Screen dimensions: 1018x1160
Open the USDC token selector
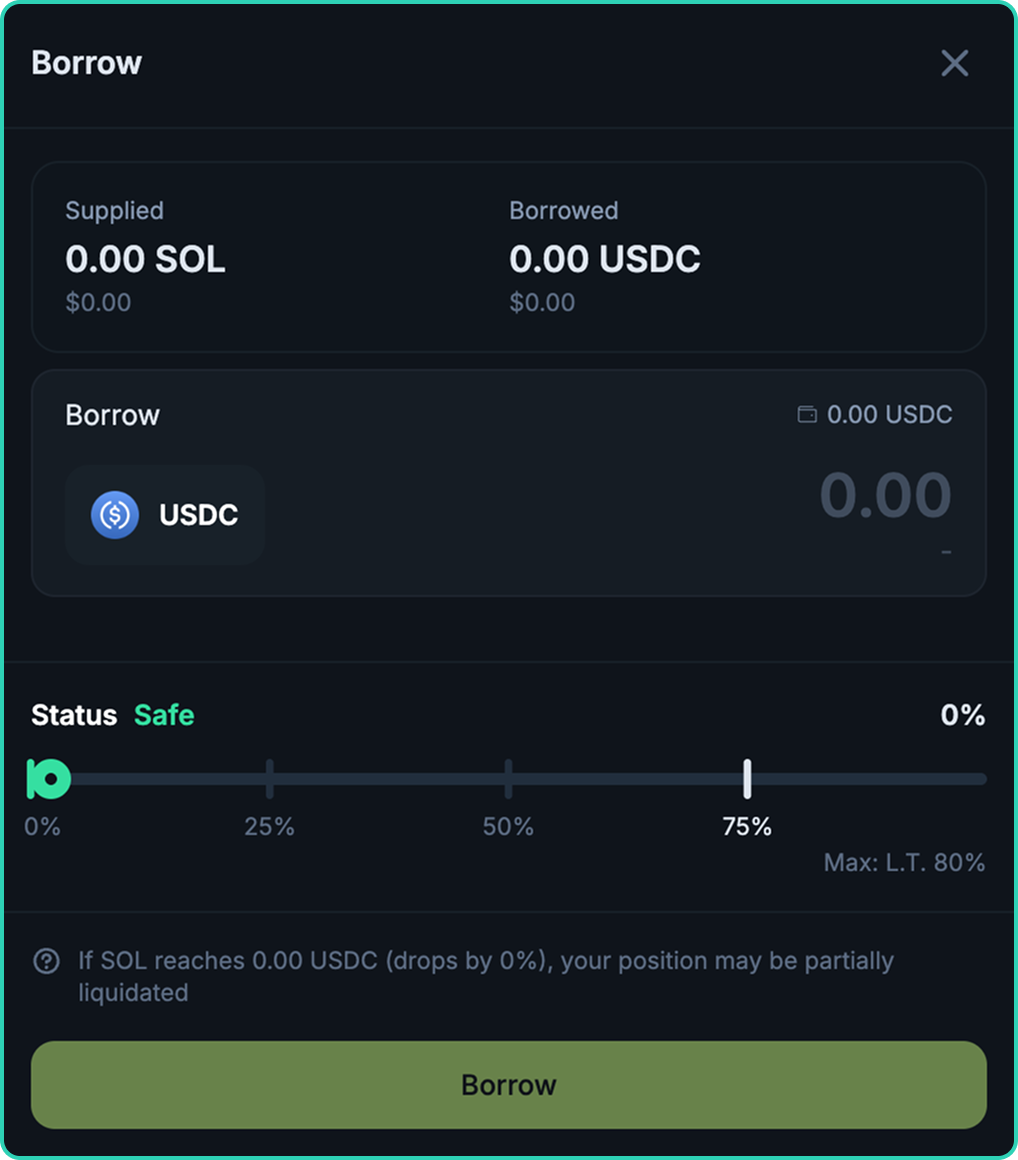coord(165,515)
